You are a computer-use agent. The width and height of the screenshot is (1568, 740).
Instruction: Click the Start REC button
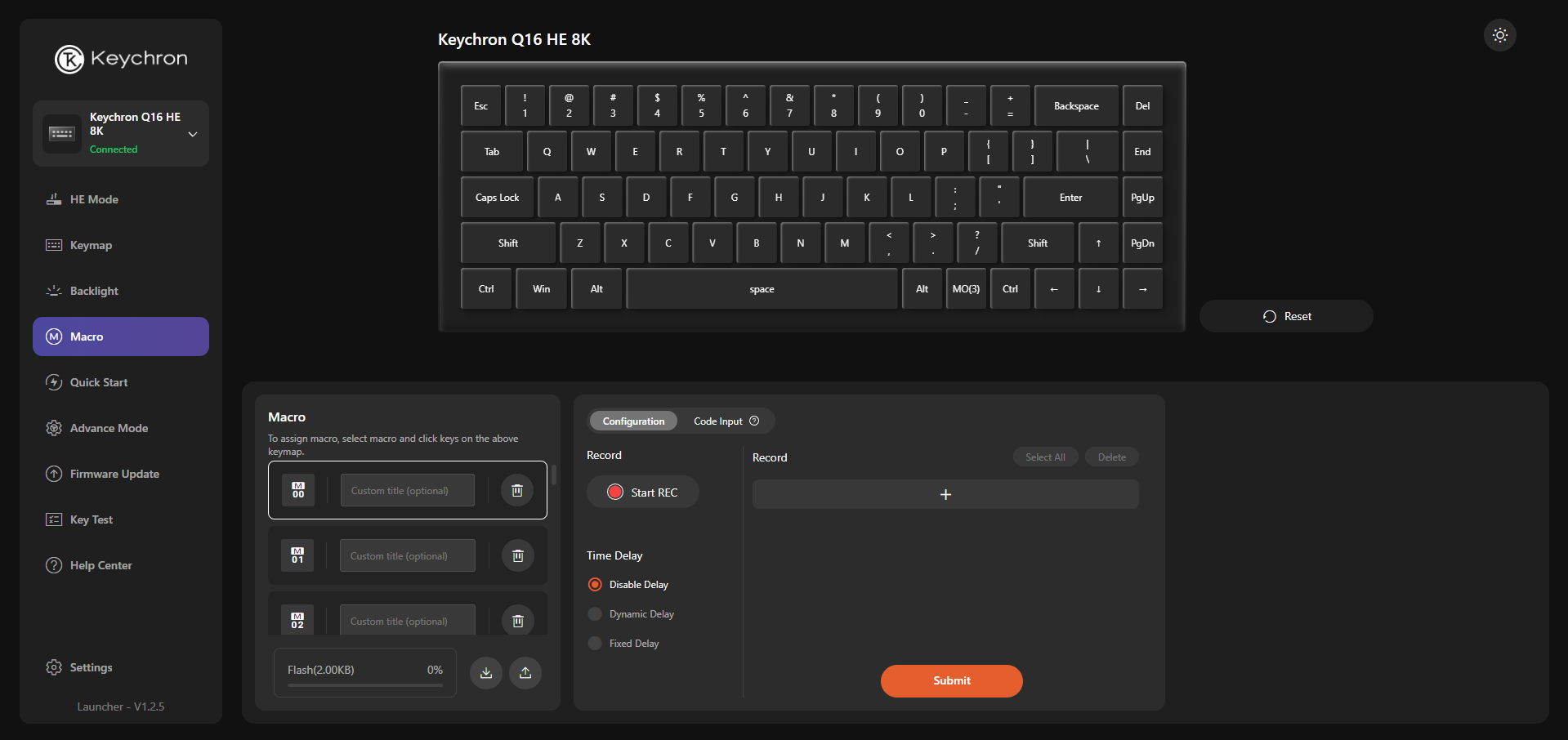coord(643,492)
